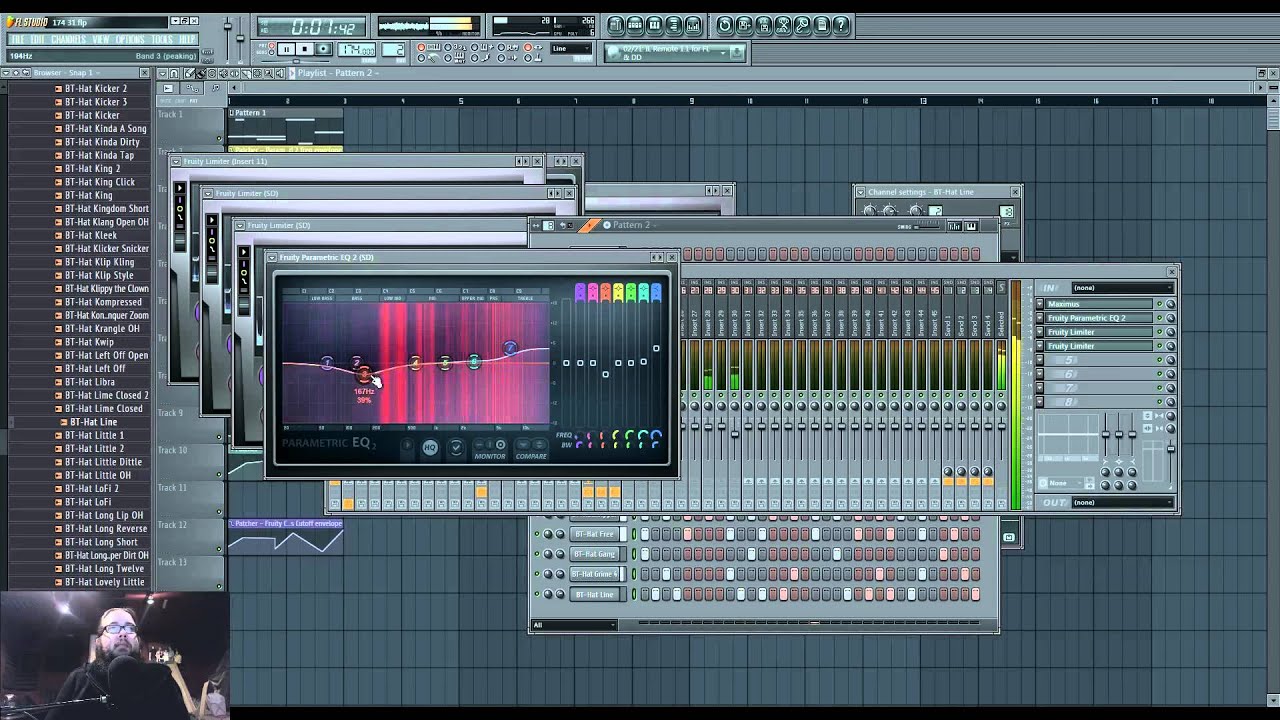Open the Step Sequencer view icon
The height and width of the screenshot is (720, 1280).
(636, 25)
